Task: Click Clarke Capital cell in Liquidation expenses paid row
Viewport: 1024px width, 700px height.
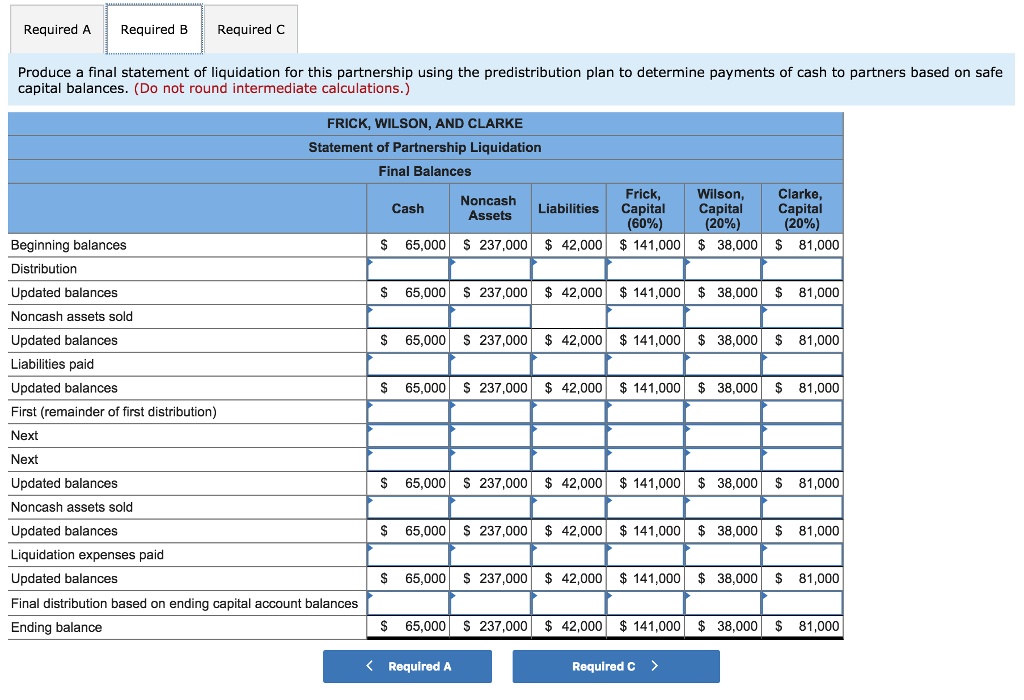Action: tap(802, 555)
